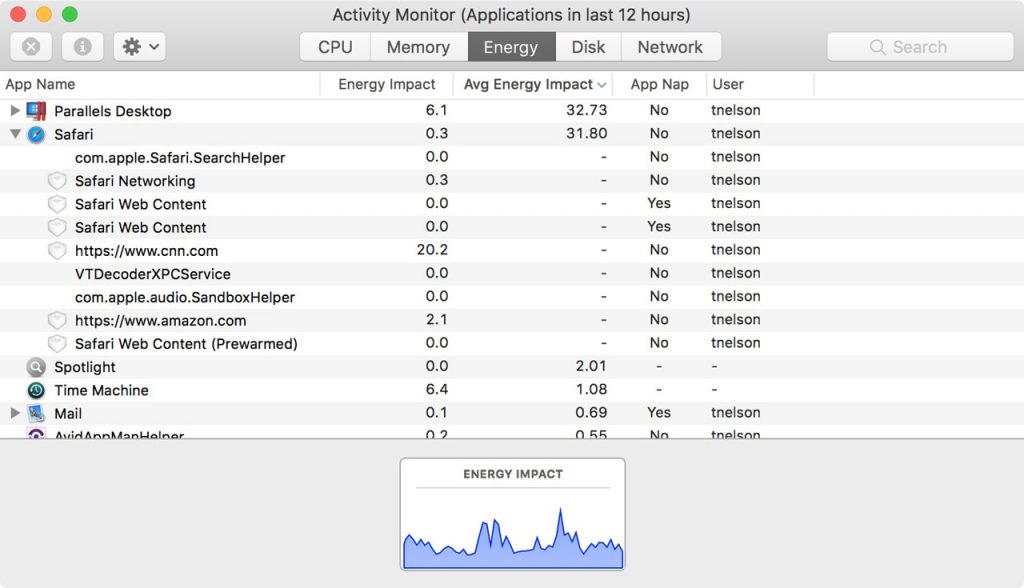
Task: Click the shield icon beside https://www.cnn.com
Action: click(x=57, y=251)
